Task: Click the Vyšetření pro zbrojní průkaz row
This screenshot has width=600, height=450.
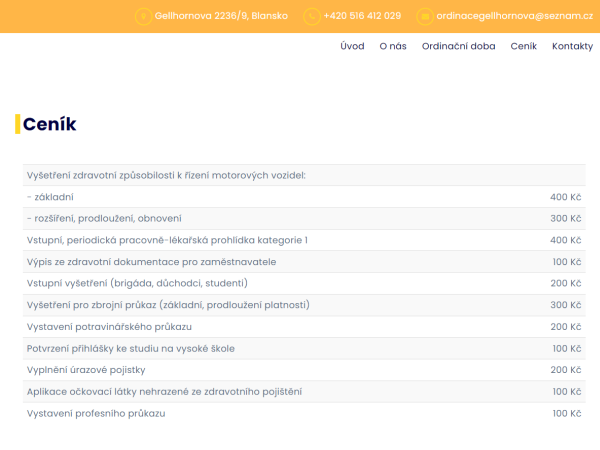Action: [x=304, y=305]
